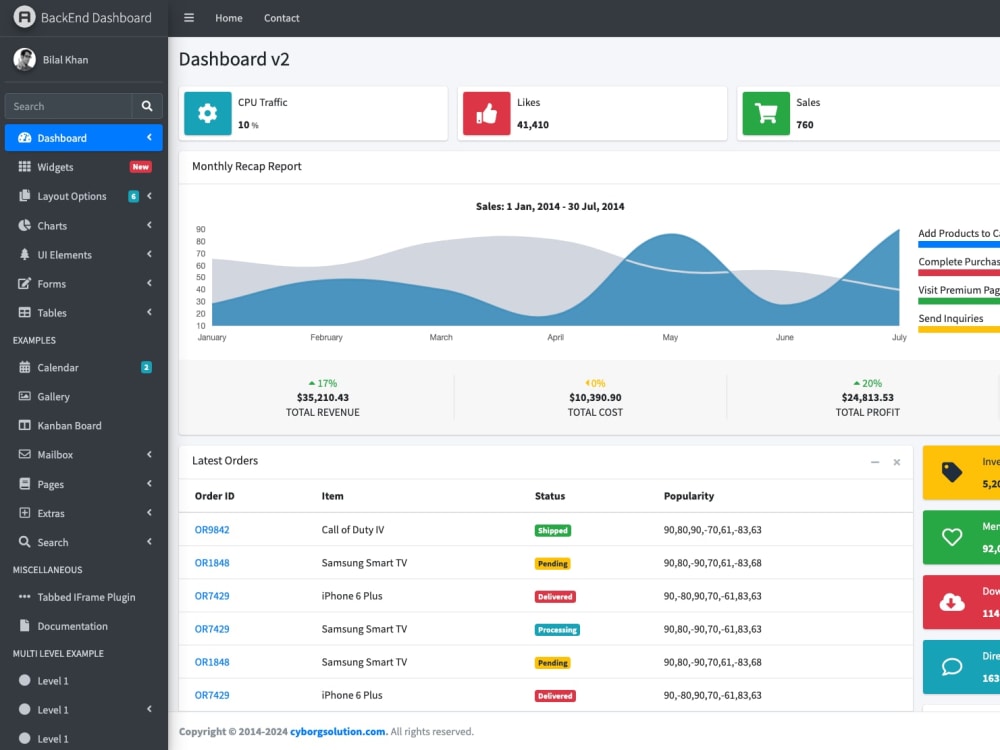Screen dimensions: 1000x750
Task: Click the Mailbox envelope icon
Action: point(24,454)
